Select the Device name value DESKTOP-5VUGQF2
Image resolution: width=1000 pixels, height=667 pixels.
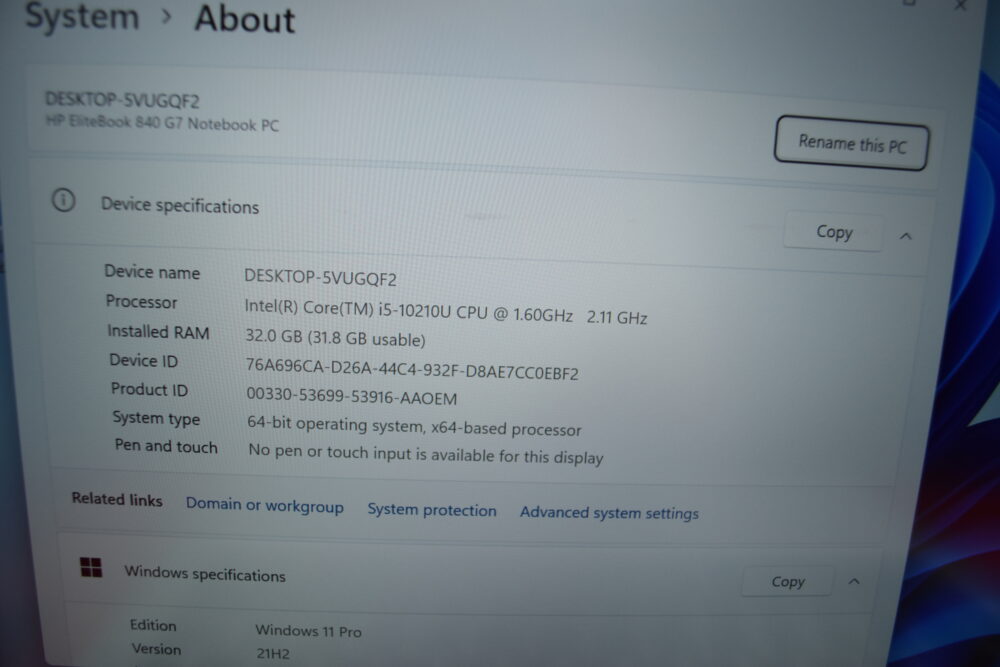point(320,278)
